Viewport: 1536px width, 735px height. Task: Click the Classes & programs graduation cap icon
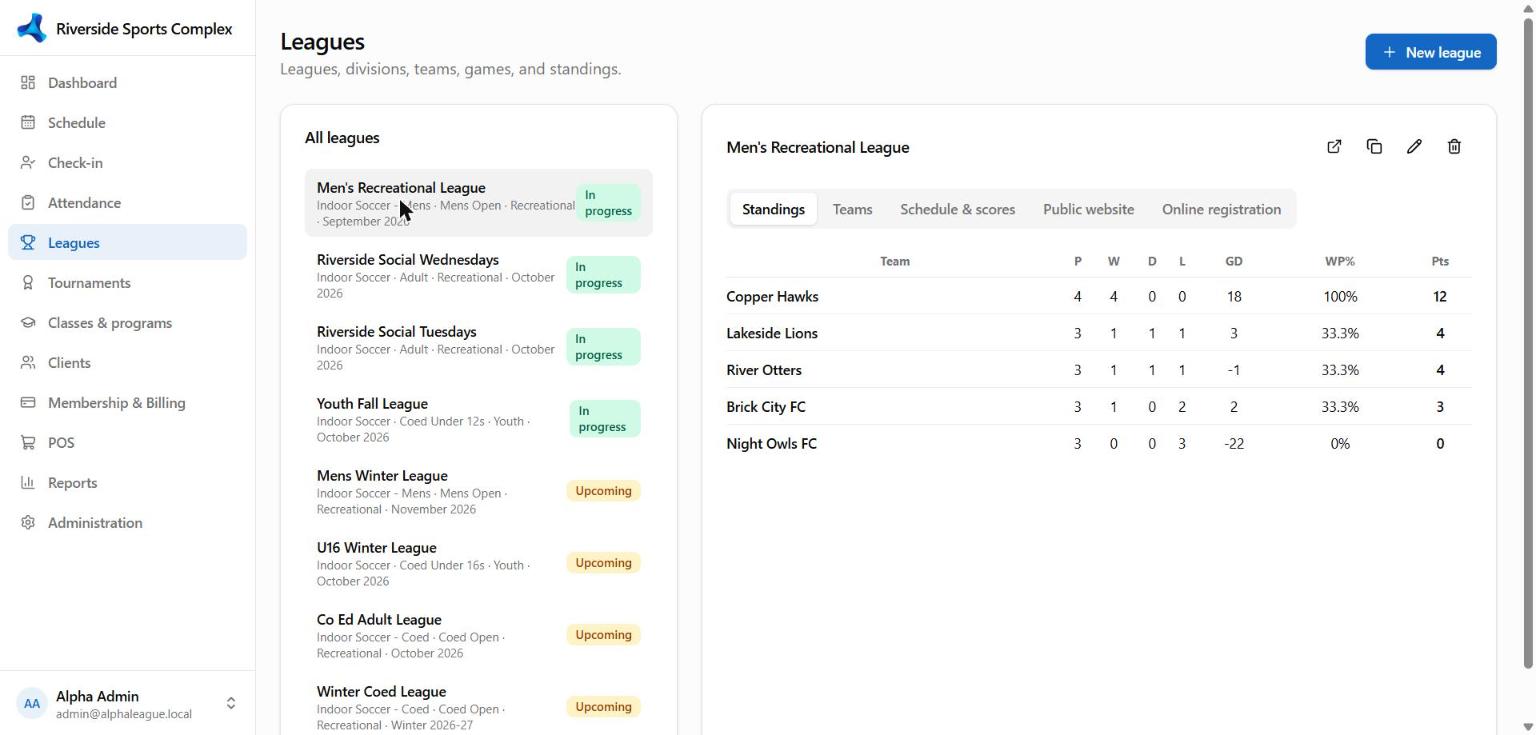[x=28, y=323]
